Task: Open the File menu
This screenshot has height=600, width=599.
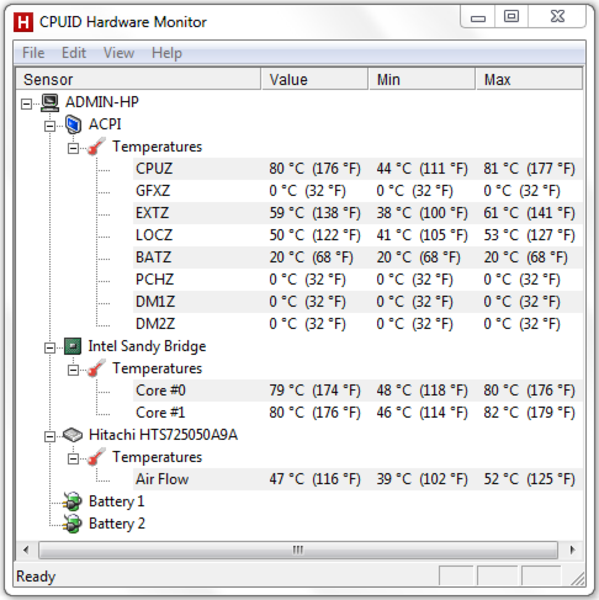Action: [33, 53]
